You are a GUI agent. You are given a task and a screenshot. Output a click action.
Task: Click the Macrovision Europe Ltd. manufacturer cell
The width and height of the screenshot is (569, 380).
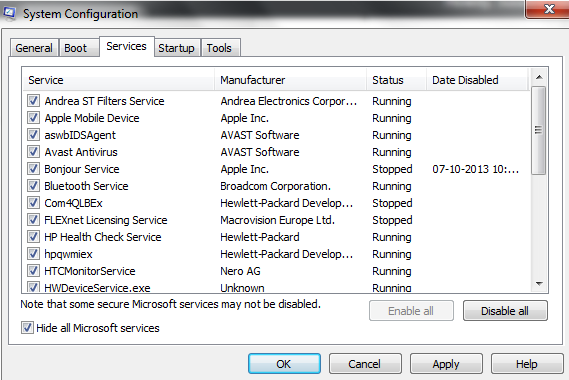[277, 220]
